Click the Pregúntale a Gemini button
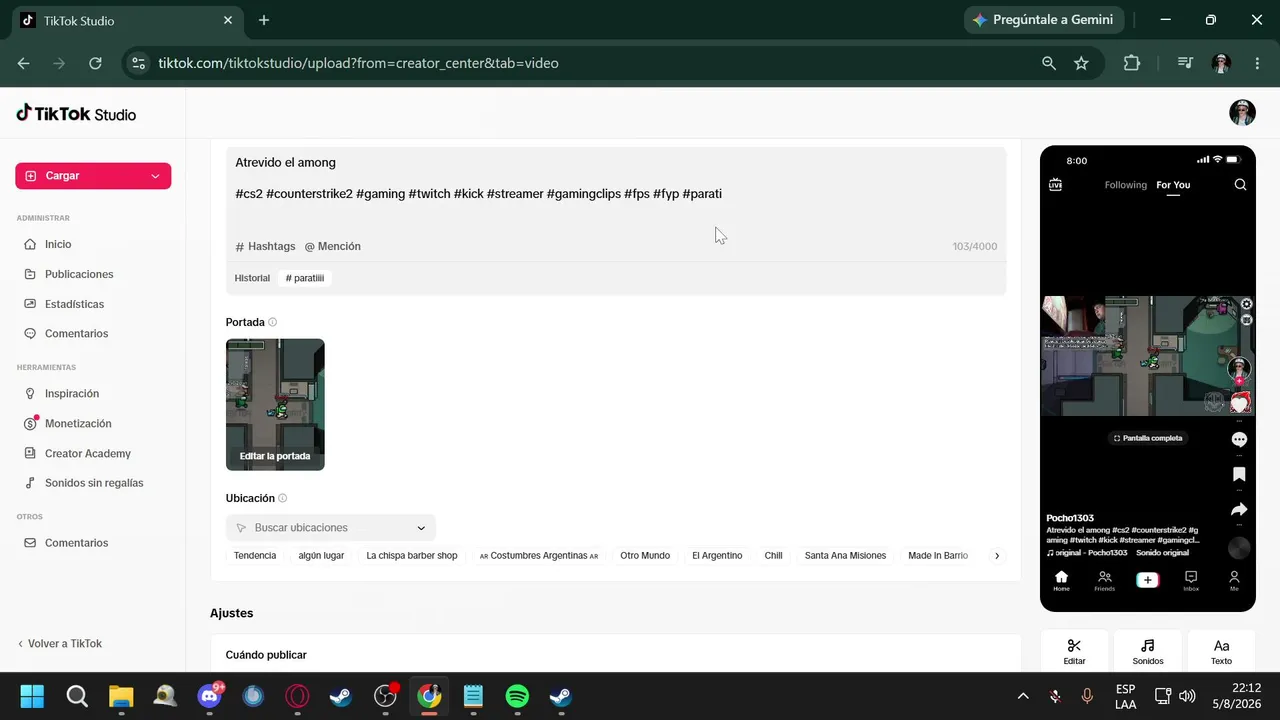The height and width of the screenshot is (720, 1280). [x=1043, y=20]
